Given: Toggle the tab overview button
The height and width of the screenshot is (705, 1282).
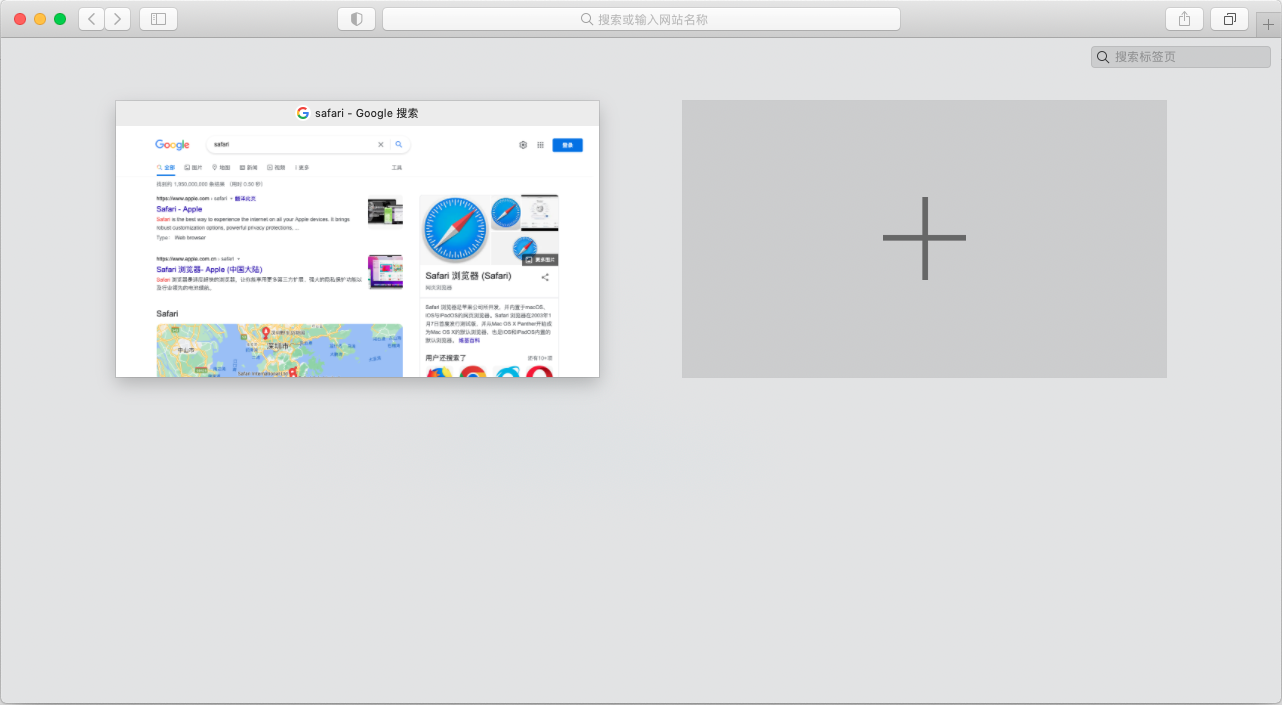Looking at the screenshot, I should 1230,19.
